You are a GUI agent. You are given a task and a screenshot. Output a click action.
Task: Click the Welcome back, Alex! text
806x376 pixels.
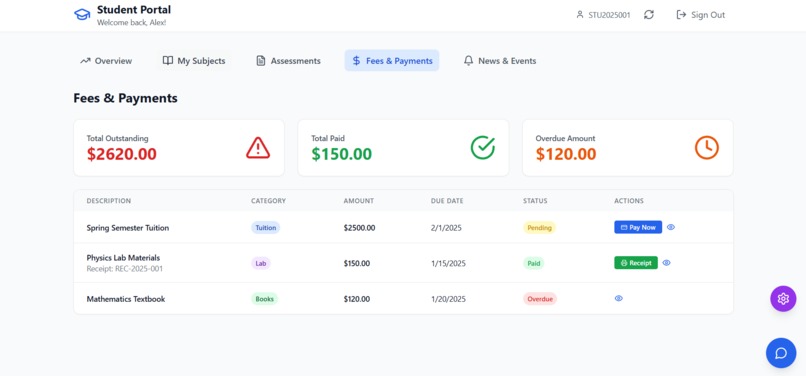pyautogui.click(x=132, y=23)
